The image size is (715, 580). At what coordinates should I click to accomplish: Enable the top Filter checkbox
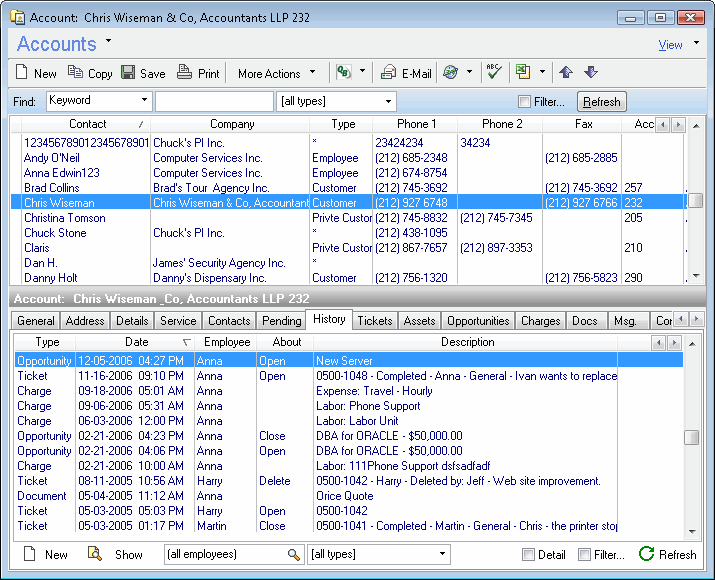(525, 102)
